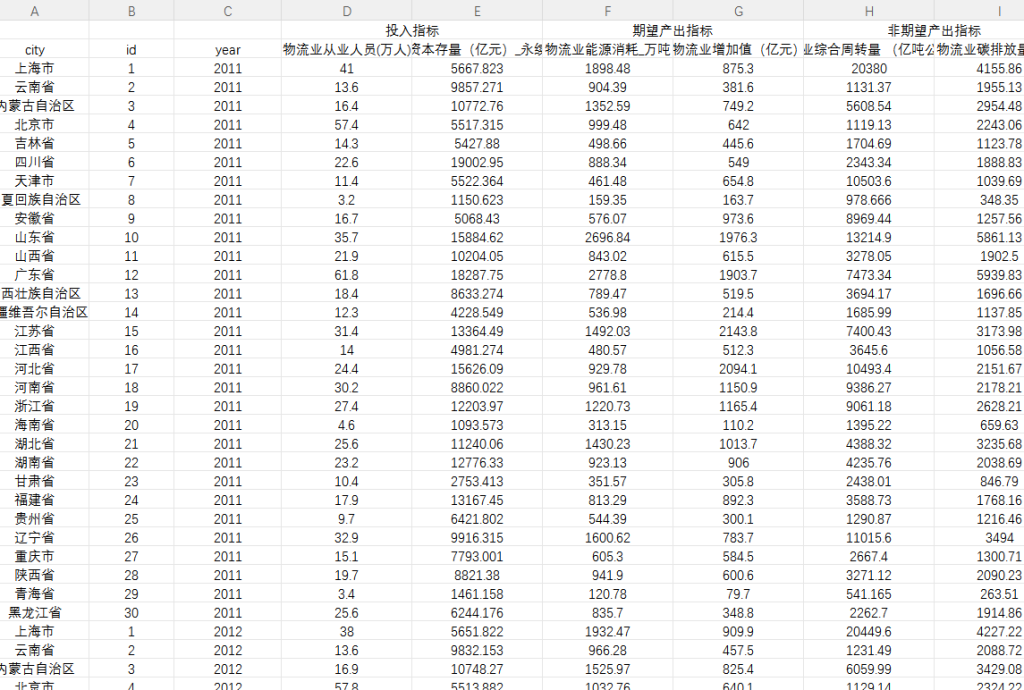Select the 18287.75 cell
The height and width of the screenshot is (690, 1024).
477,275
